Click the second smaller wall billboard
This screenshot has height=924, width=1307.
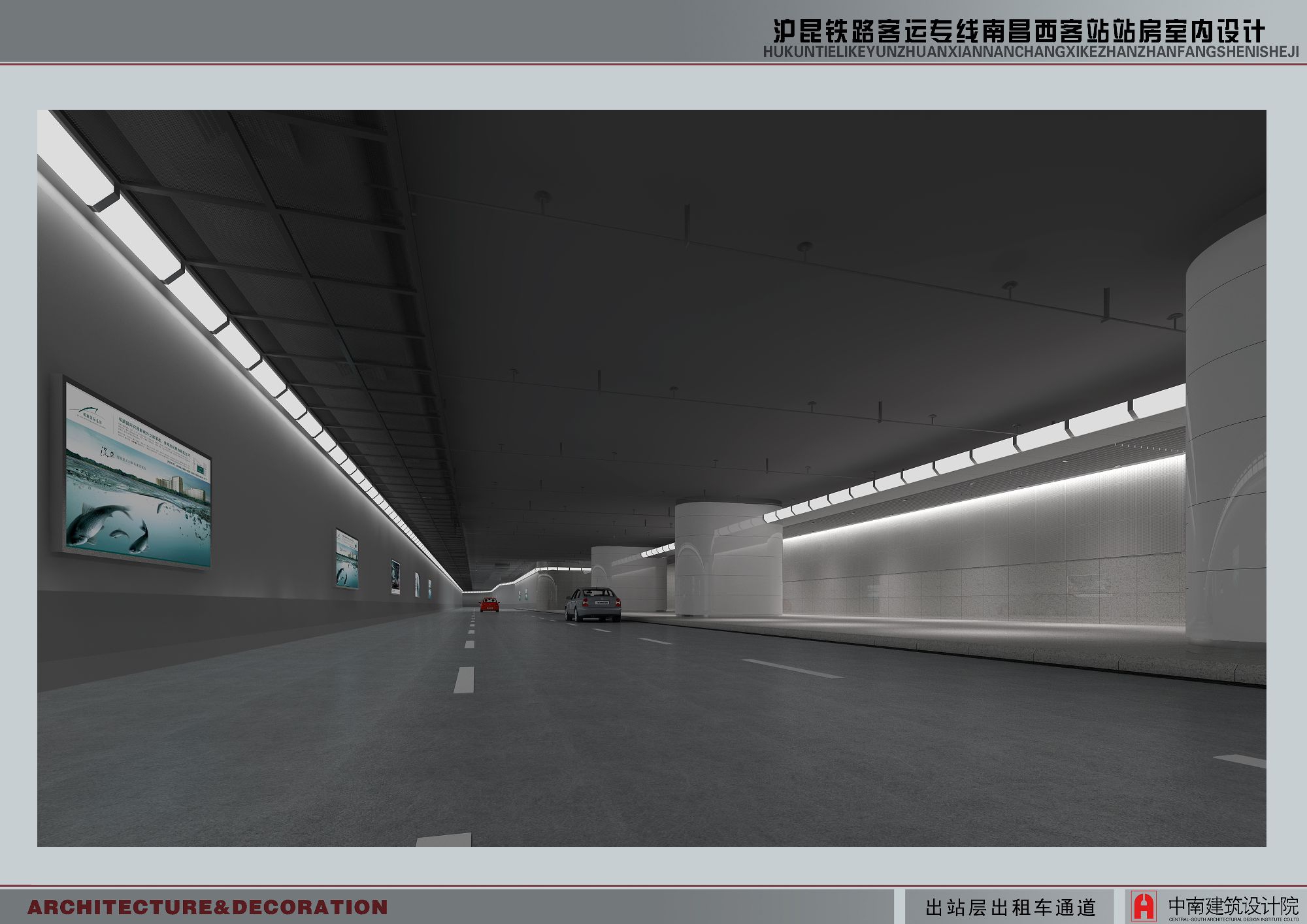[x=346, y=559]
